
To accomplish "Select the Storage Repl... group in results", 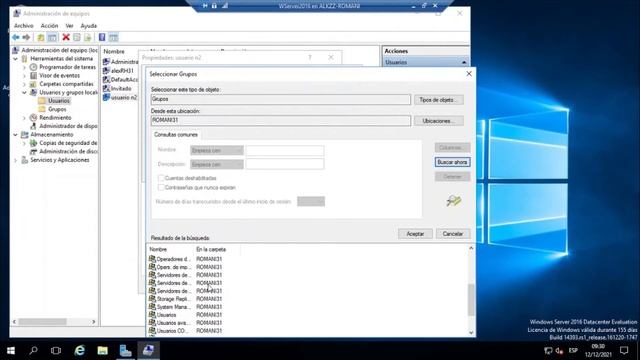I will click(173, 299).
